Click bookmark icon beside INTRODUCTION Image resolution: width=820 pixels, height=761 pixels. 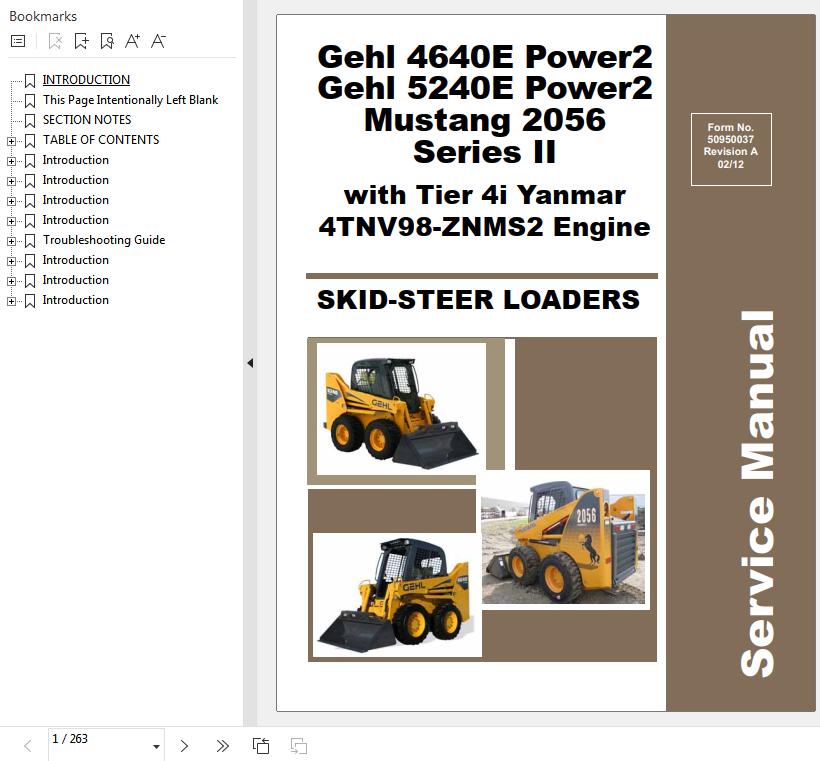tap(30, 81)
